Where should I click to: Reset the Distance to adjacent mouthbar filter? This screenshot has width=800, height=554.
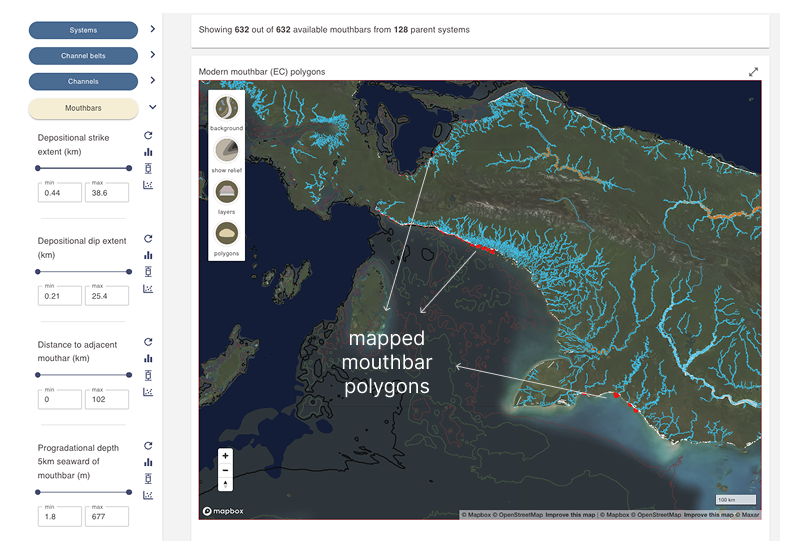pos(148,342)
